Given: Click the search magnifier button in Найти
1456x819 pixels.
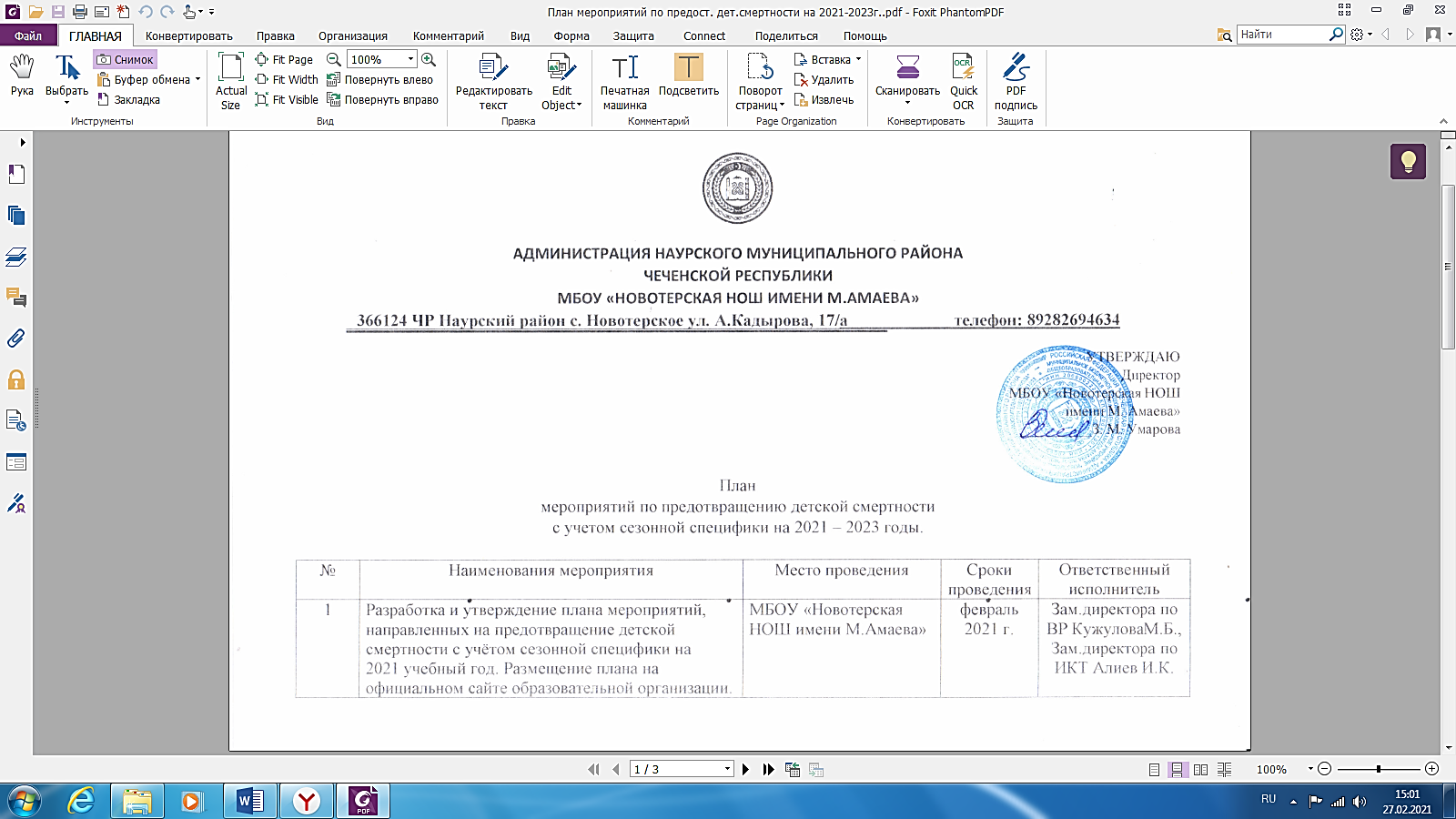Looking at the screenshot, I should (1337, 35).
